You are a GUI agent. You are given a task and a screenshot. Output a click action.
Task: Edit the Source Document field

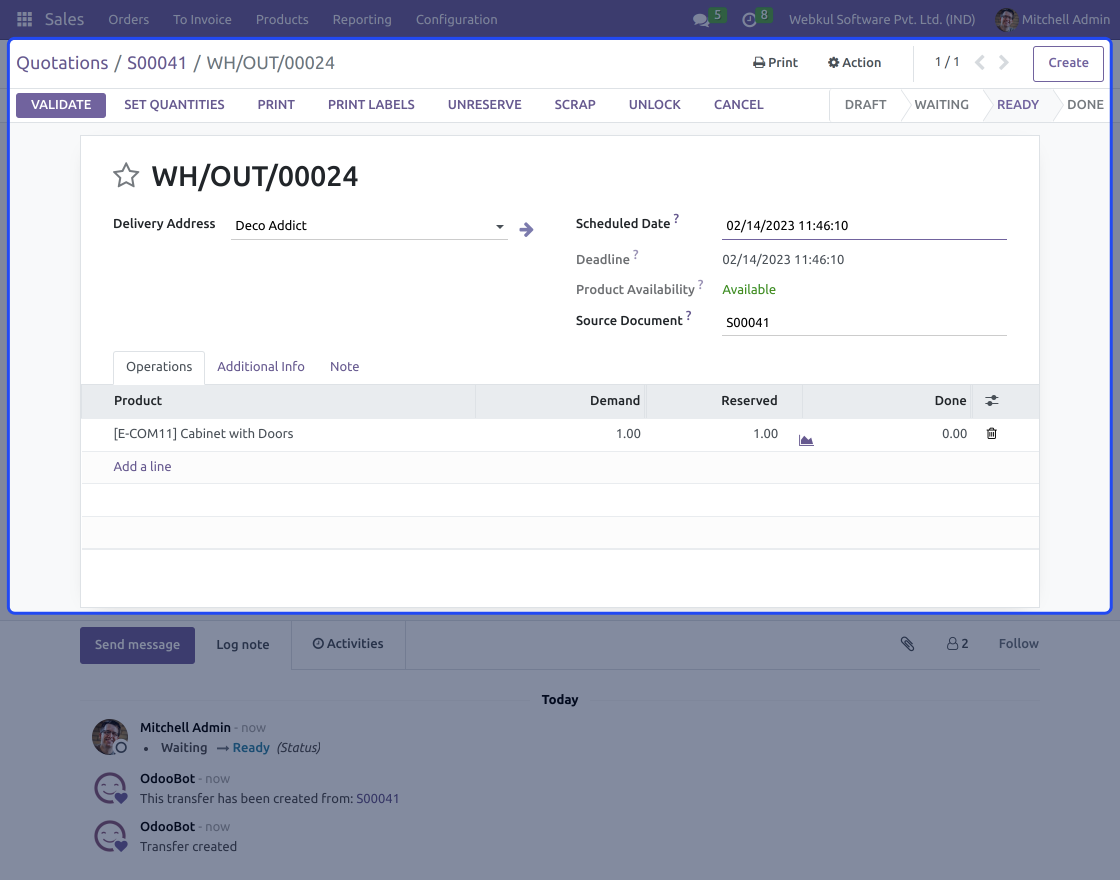(864, 323)
